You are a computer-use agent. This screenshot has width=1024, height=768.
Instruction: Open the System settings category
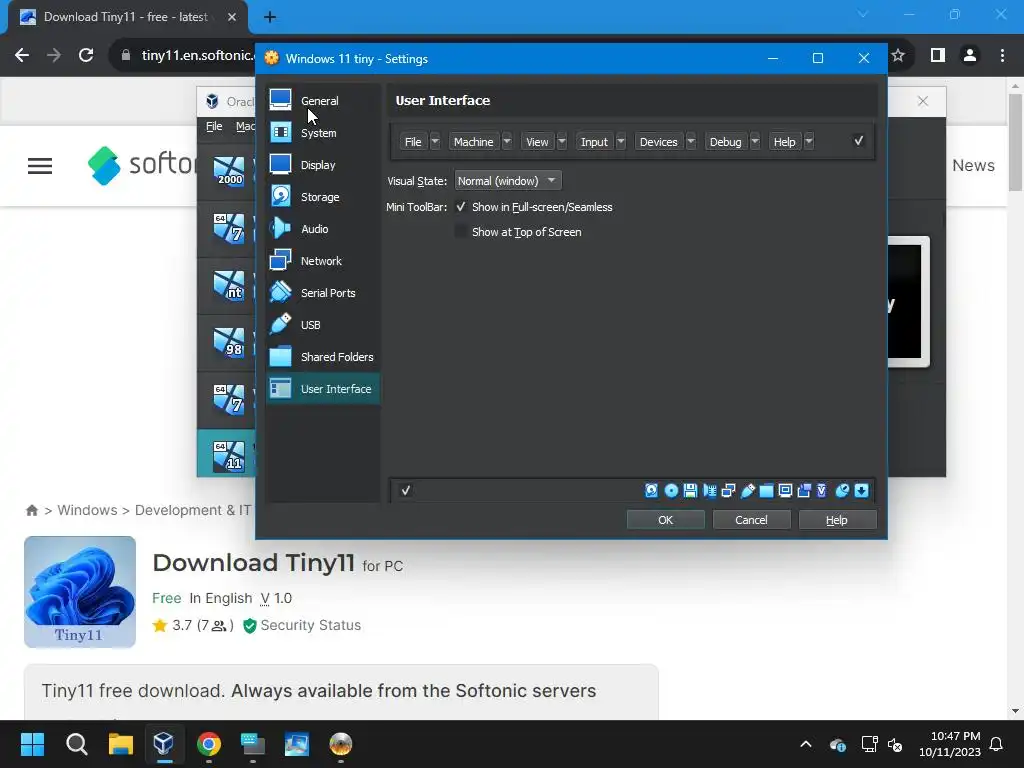[323, 133]
